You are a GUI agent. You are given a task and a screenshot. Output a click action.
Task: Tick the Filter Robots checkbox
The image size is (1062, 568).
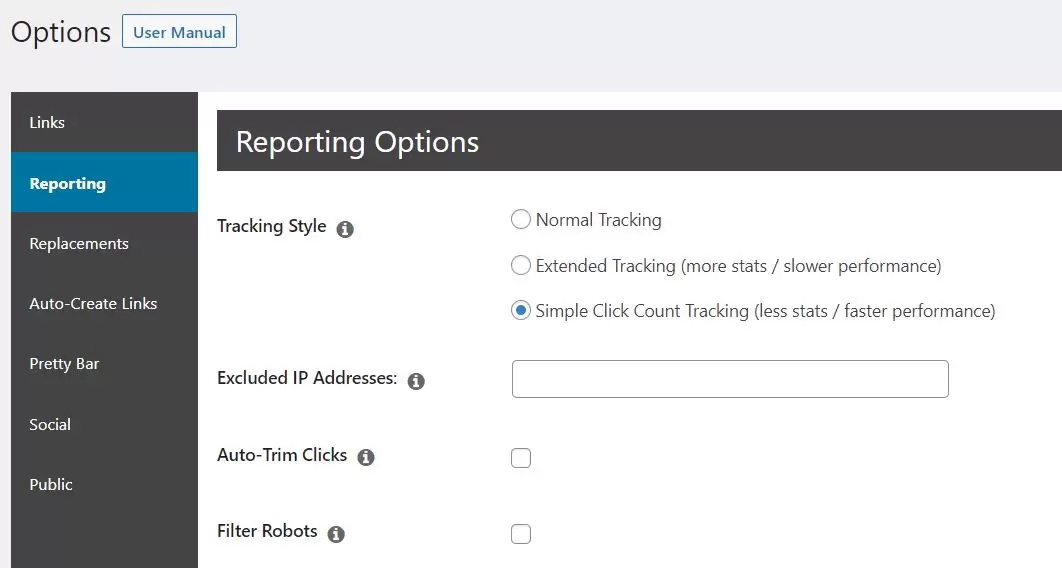[521, 534]
